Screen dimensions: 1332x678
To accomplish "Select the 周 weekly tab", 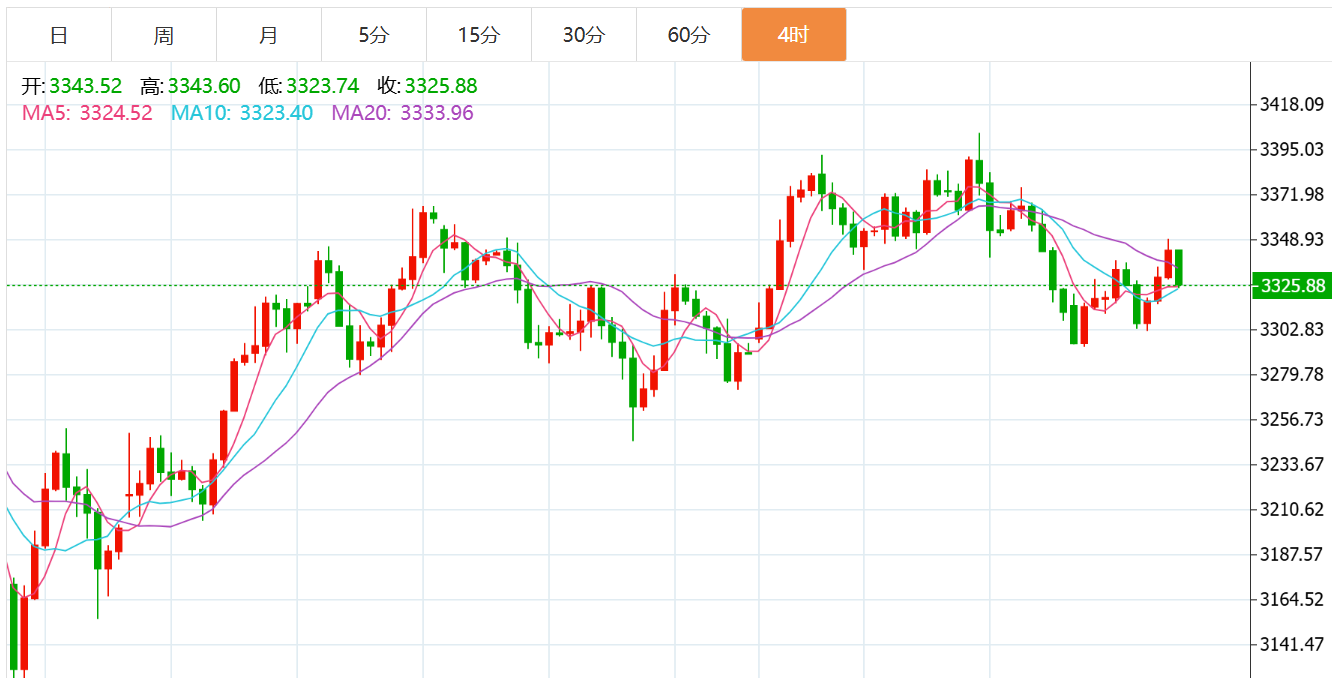I will tap(164, 35).
